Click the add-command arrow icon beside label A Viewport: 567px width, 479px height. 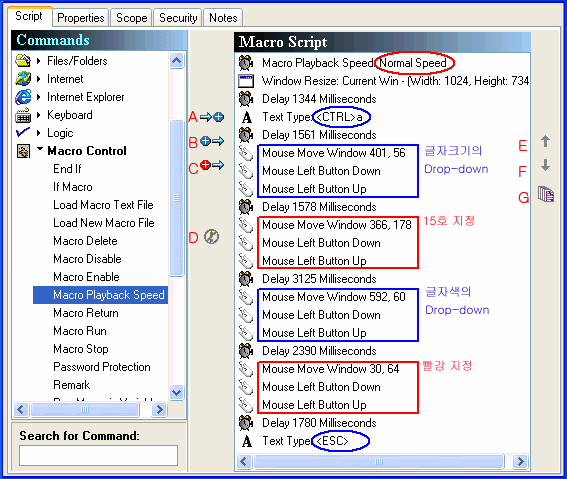[212, 117]
